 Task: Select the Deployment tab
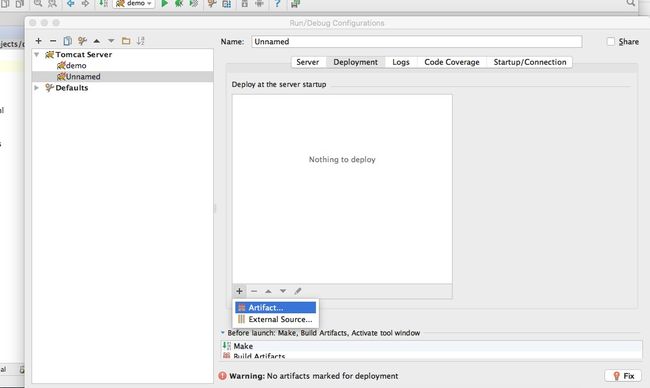356,62
